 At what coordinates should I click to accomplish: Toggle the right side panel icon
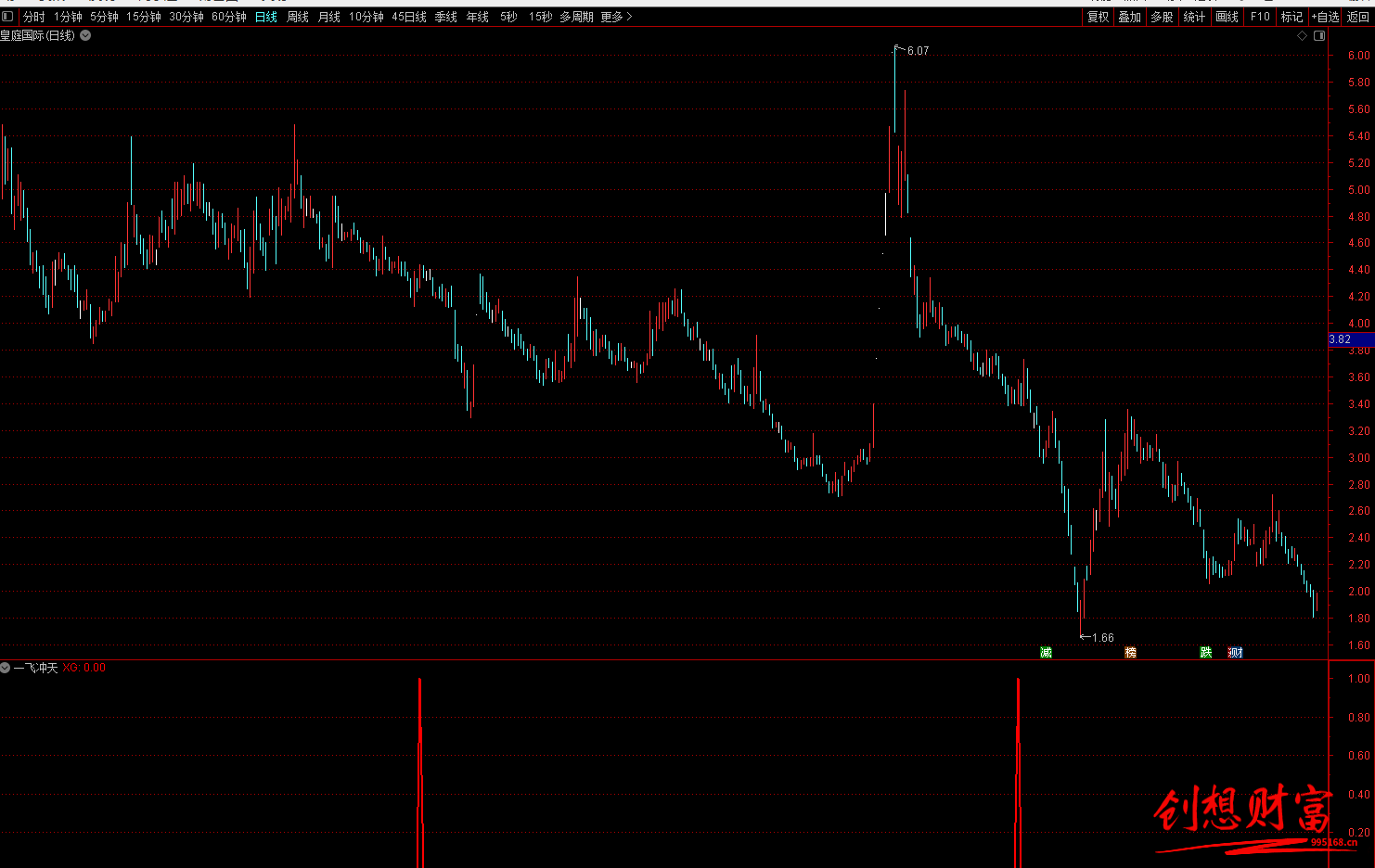[1319, 35]
